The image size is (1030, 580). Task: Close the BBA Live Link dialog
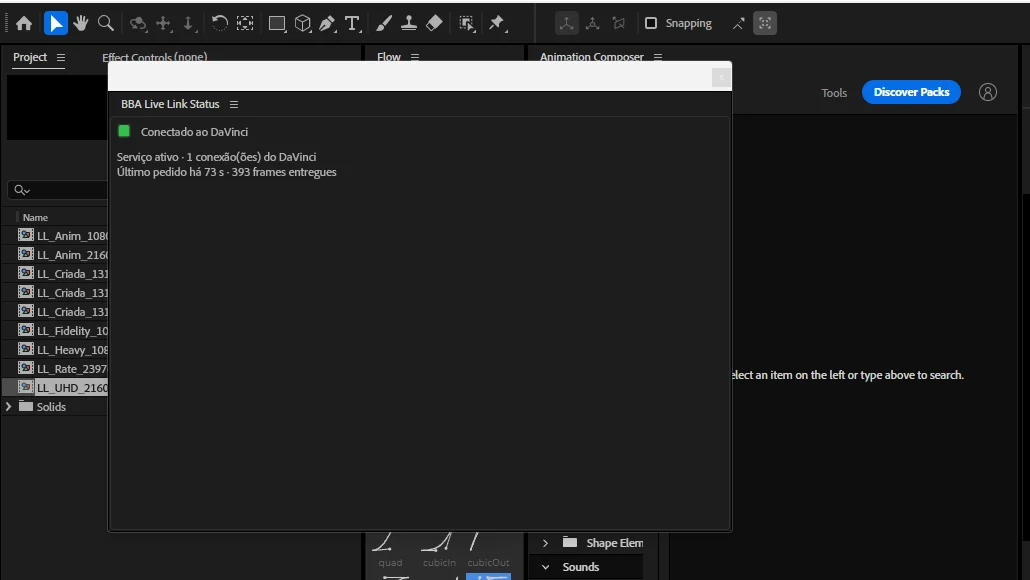721,78
